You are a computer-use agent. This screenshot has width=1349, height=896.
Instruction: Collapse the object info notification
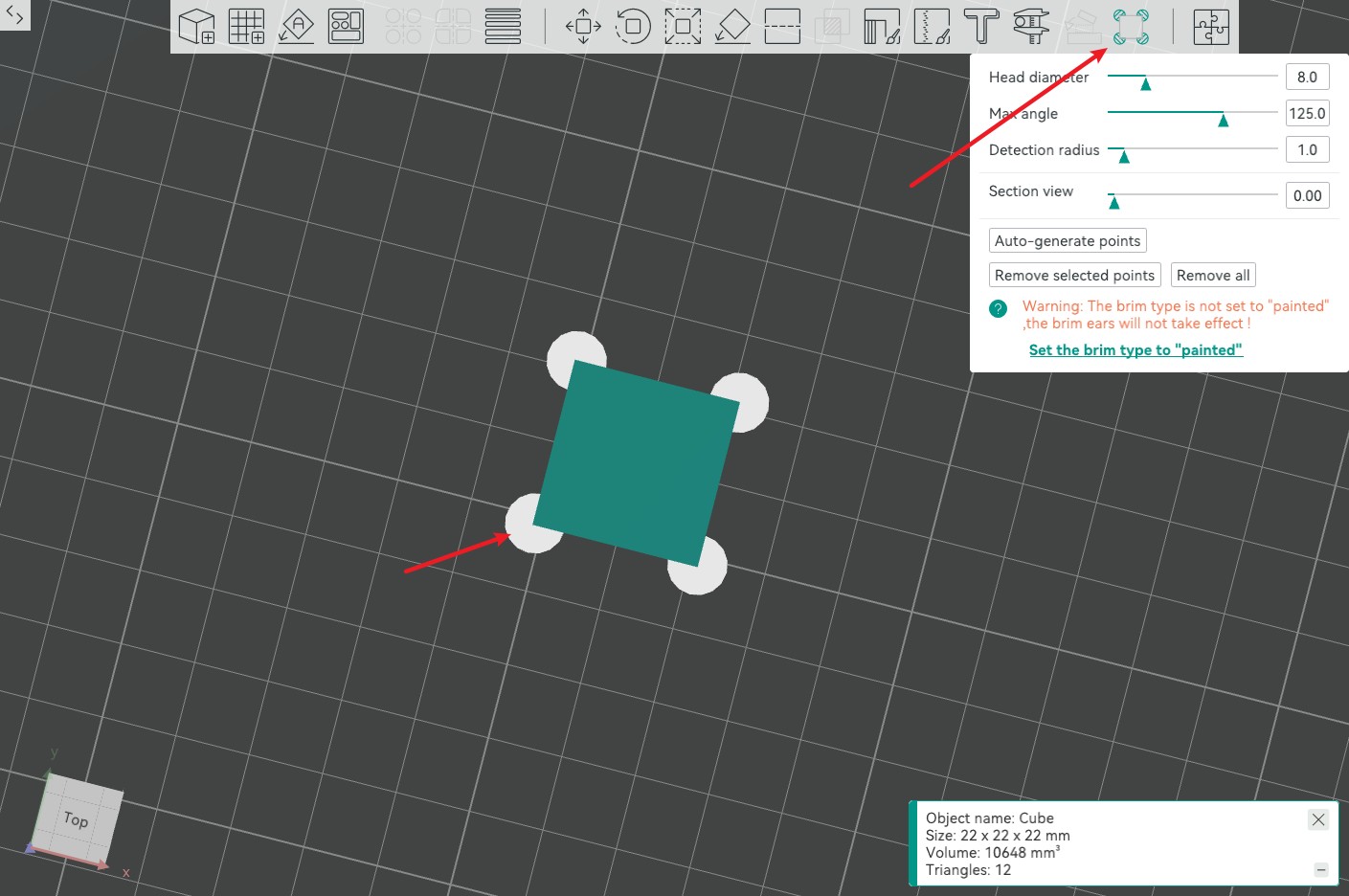coord(1321,870)
